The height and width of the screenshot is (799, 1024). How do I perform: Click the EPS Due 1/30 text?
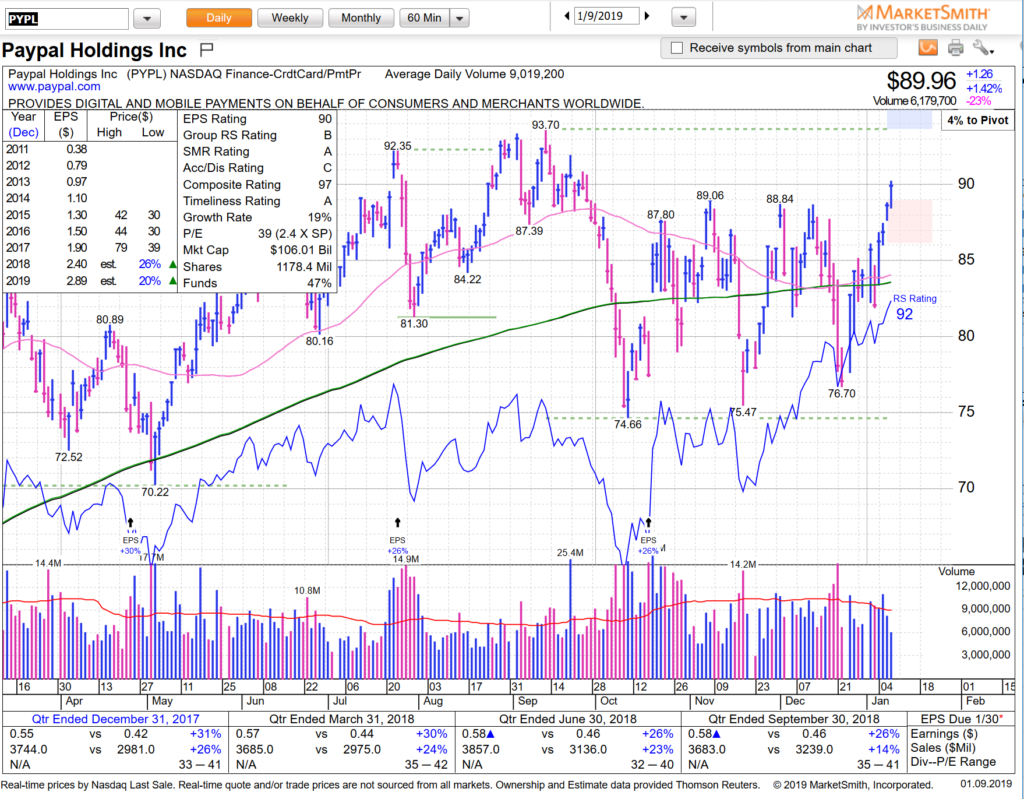(961, 719)
